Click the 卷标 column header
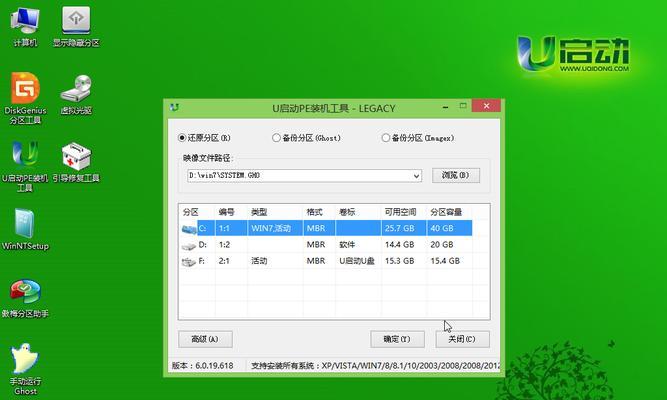 pos(347,212)
